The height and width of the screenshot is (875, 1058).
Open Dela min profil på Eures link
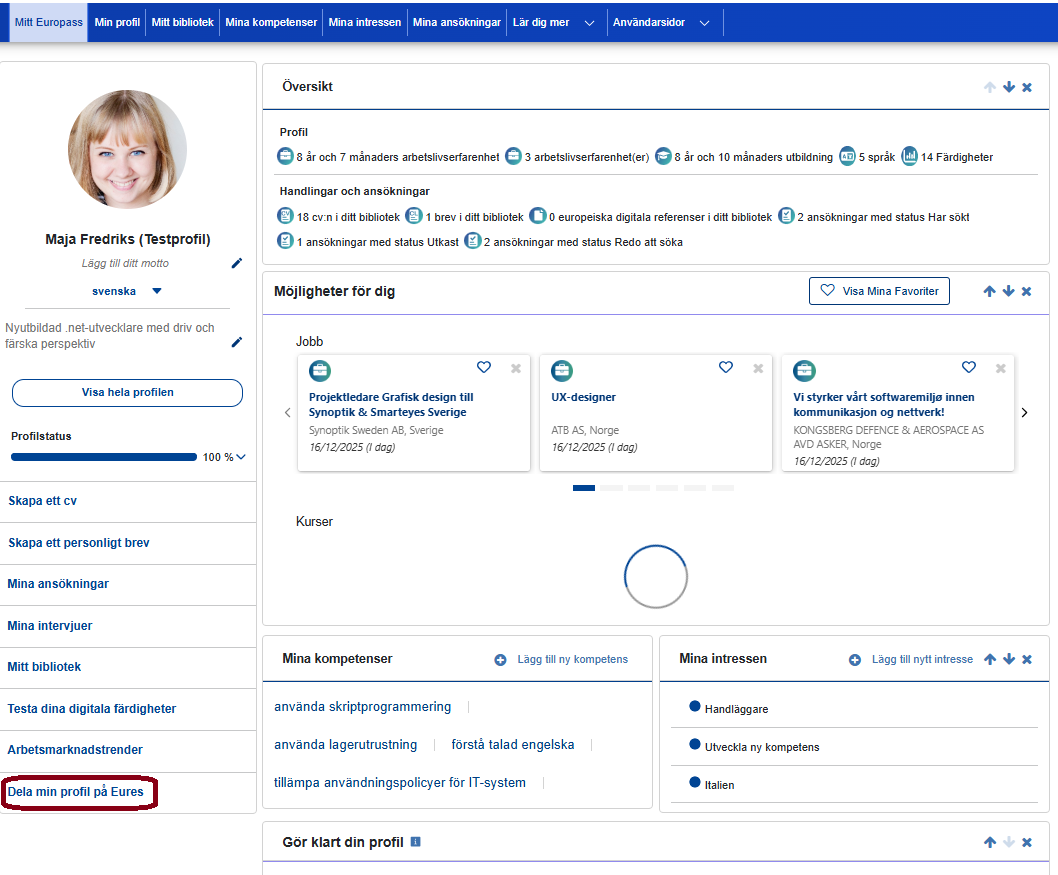76,792
